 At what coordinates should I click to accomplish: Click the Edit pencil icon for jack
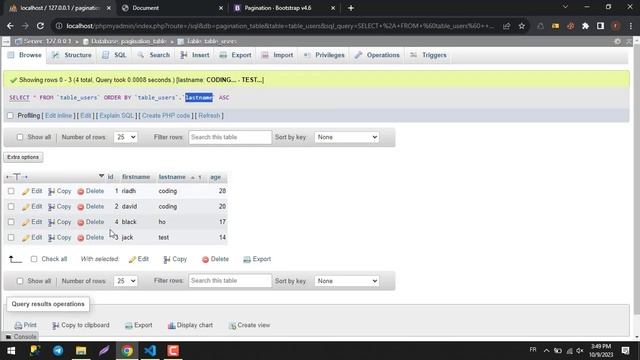(x=25, y=238)
